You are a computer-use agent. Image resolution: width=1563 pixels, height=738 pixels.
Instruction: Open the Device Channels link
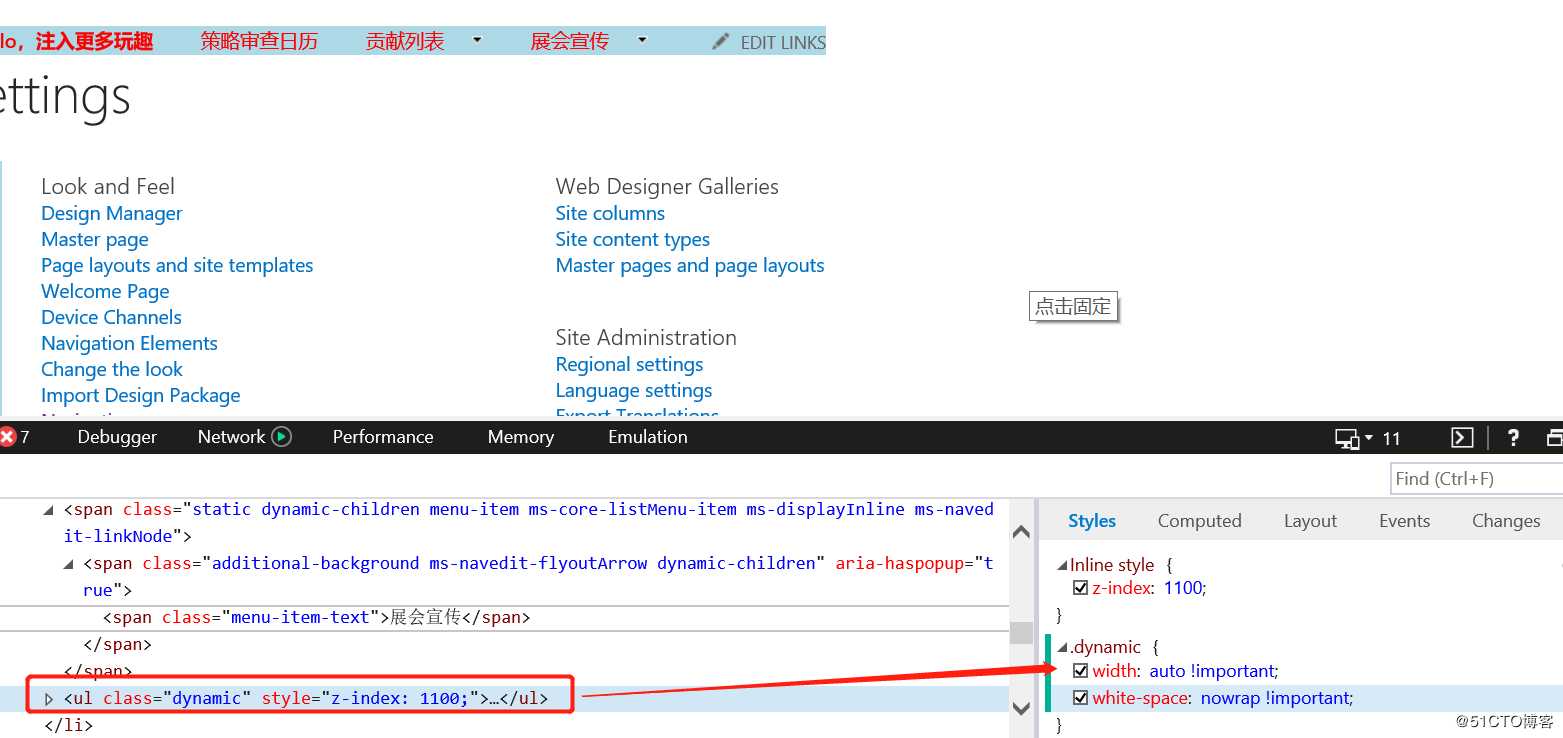click(111, 317)
